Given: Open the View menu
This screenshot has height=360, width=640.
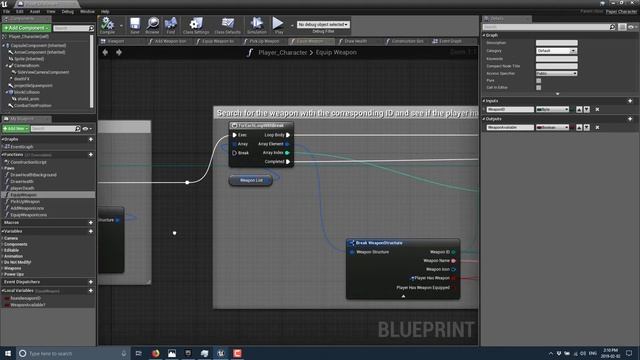Looking at the screenshot, I should (51, 11).
